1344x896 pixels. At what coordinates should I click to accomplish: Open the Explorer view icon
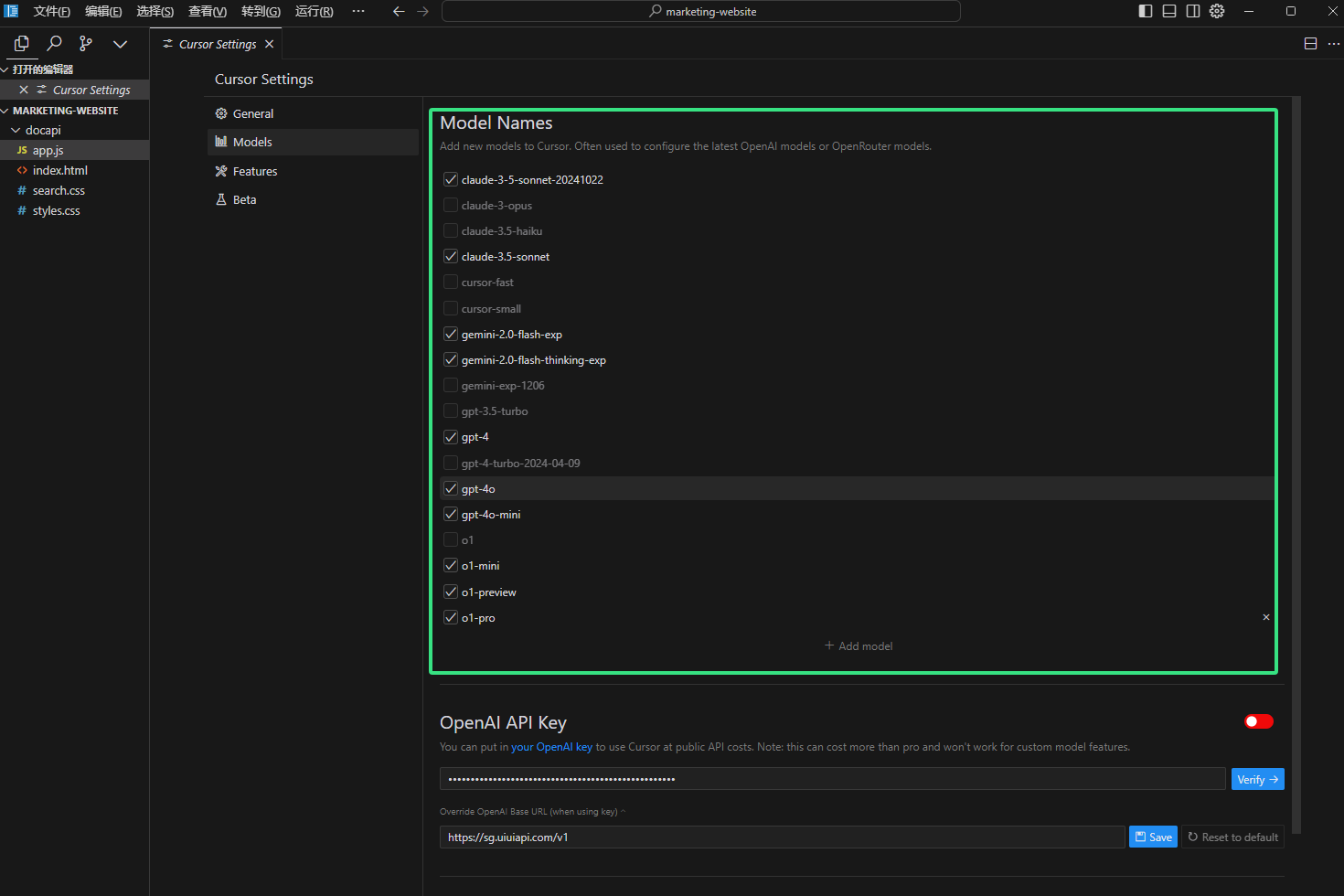coord(22,43)
